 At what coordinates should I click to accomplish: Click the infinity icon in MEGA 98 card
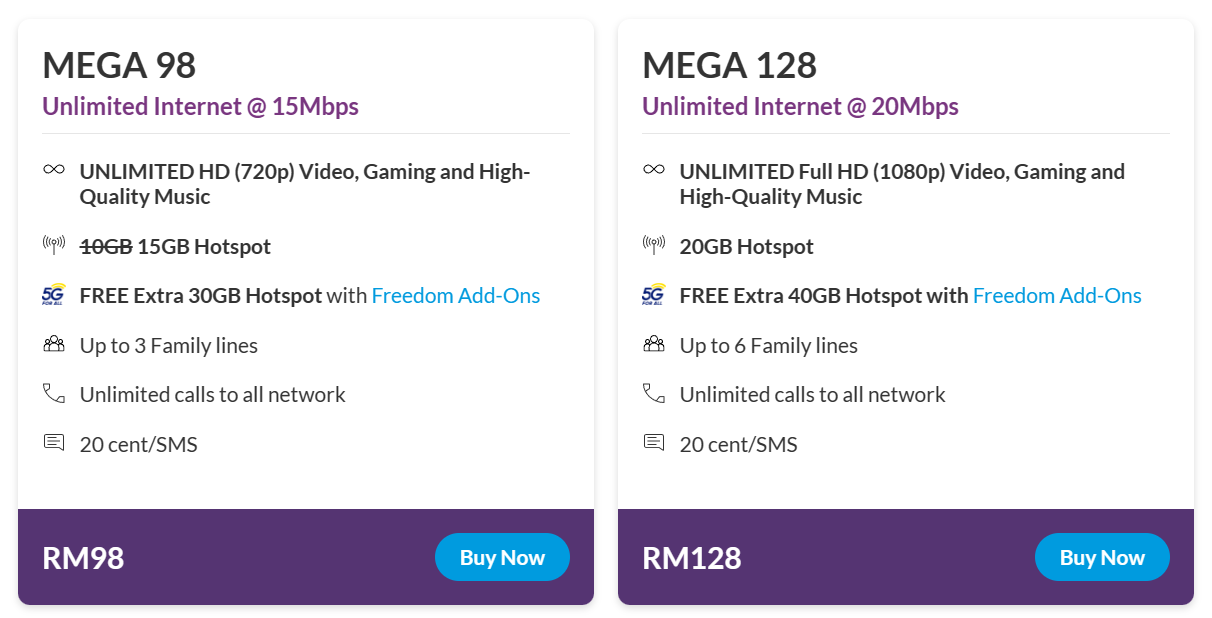pos(54,170)
